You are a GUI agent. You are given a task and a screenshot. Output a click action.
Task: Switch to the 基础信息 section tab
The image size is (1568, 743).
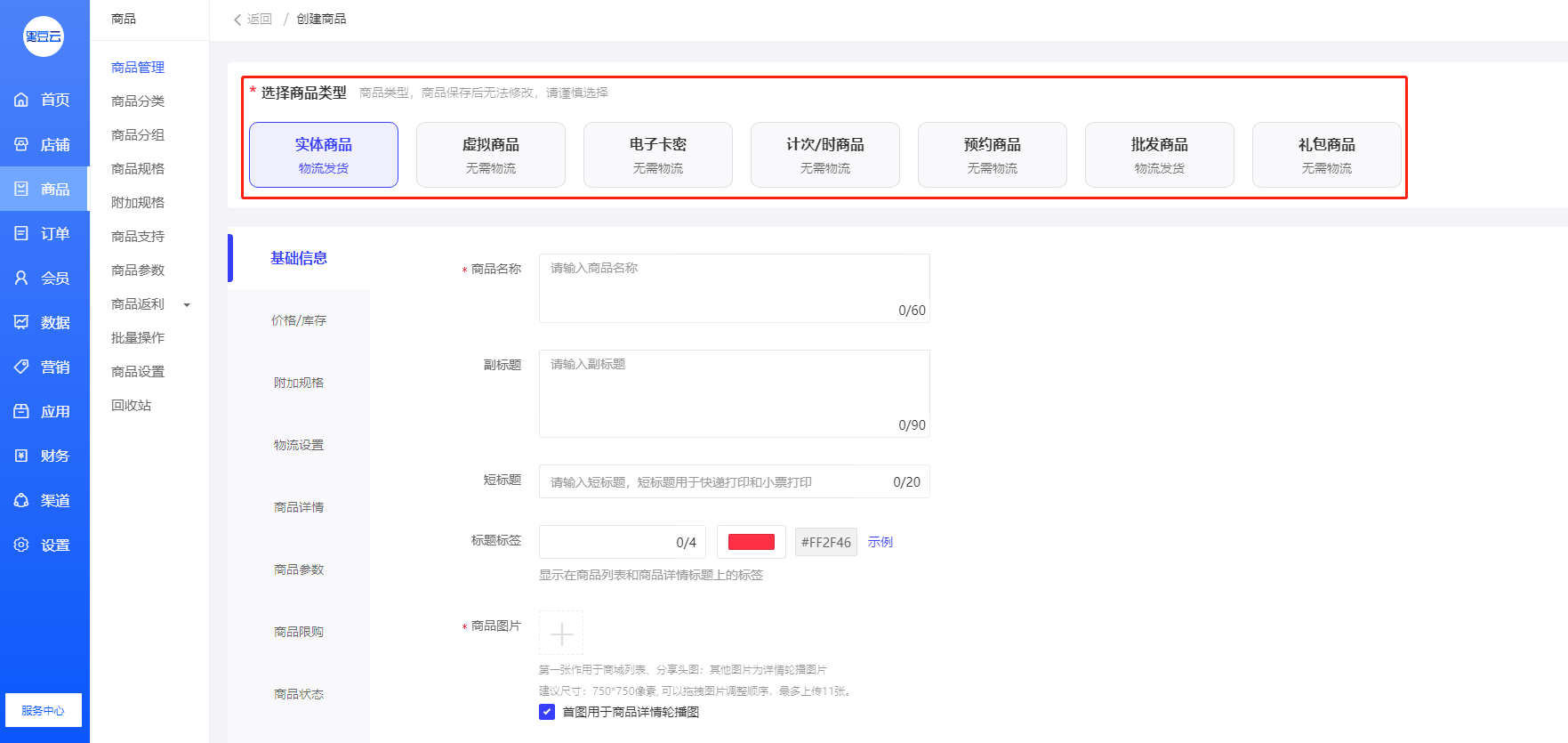tap(299, 258)
